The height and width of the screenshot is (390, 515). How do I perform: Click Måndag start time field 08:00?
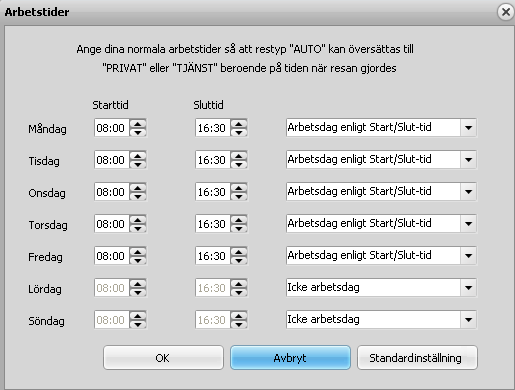point(112,128)
